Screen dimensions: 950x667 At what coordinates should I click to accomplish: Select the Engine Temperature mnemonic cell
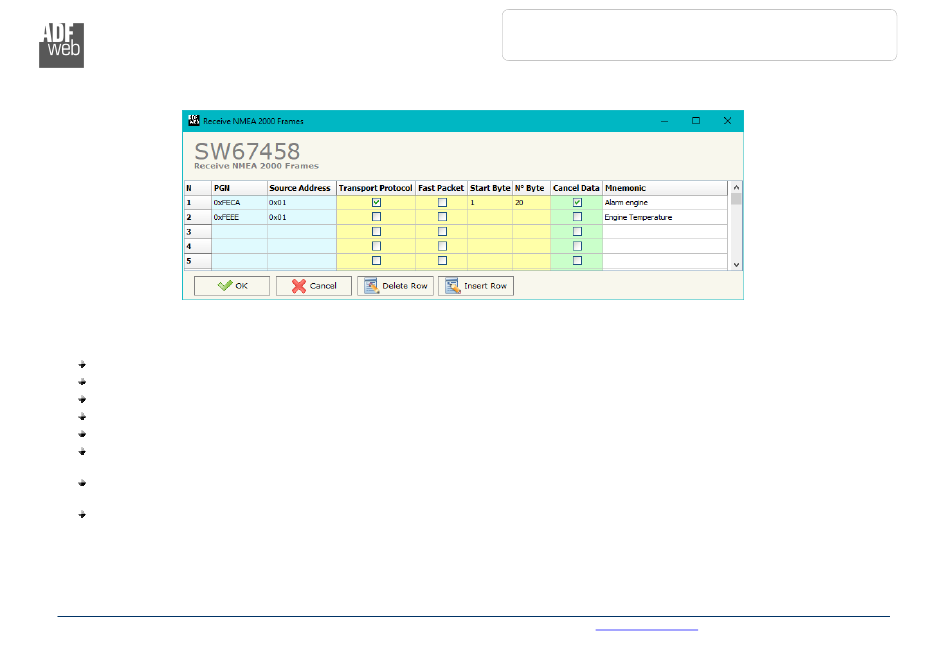pos(665,217)
